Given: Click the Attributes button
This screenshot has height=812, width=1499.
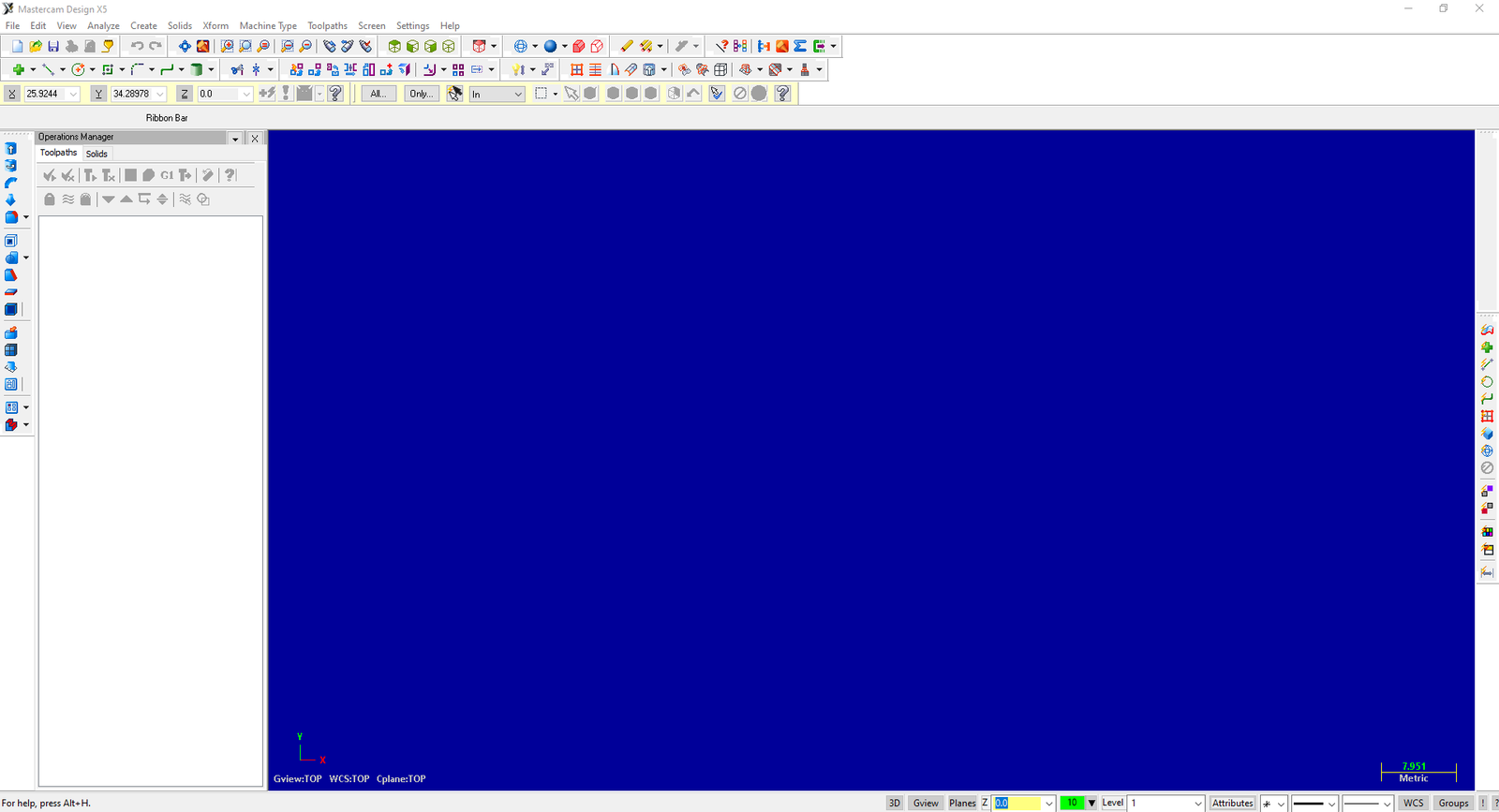Looking at the screenshot, I should 1232,803.
